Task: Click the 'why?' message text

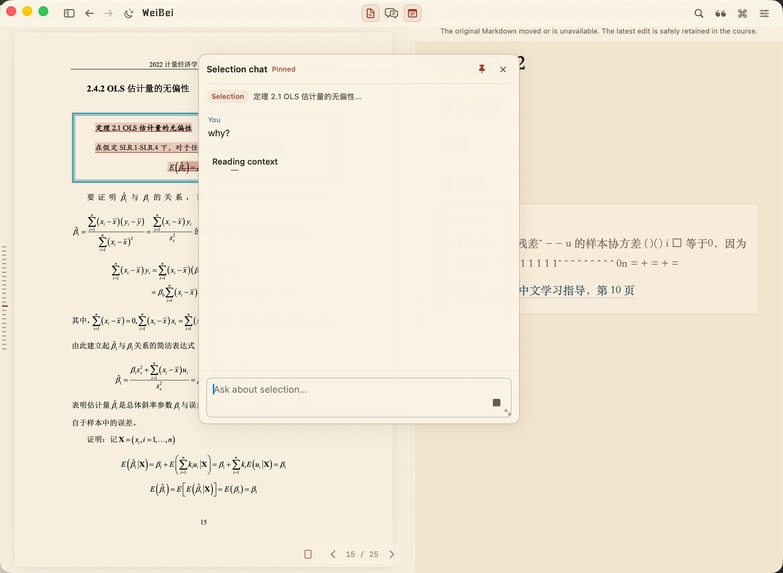Action: (x=219, y=133)
